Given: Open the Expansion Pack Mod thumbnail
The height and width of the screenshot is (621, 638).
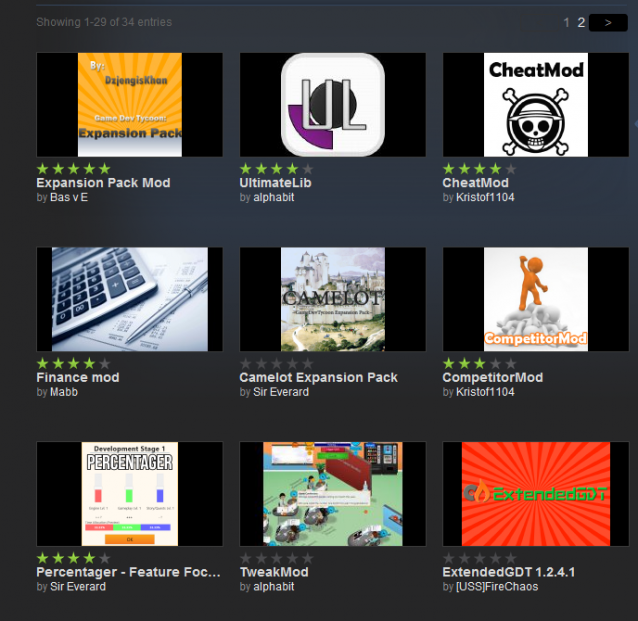Looking at the screenshot, I should (129, 105).
